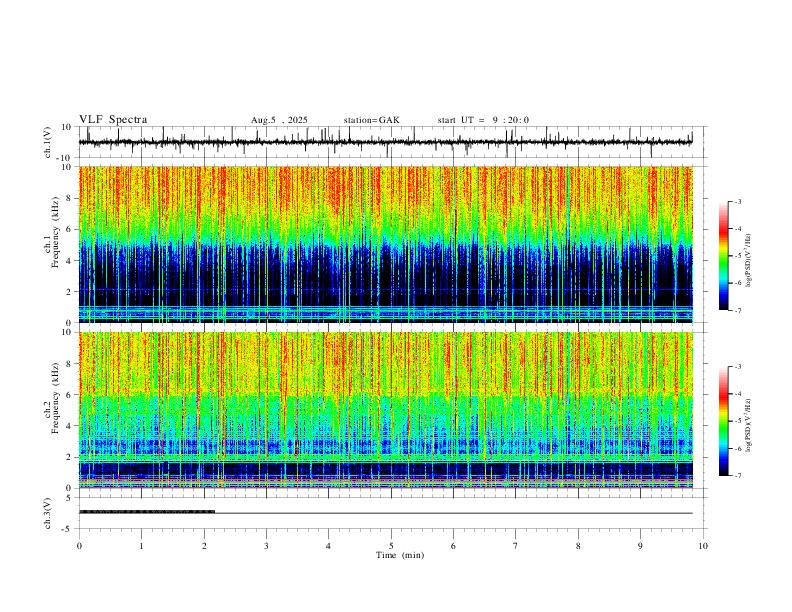Select the "ch.2 Frequency (kHz)" axis label

pyautogui.click(x=52, y=398)
